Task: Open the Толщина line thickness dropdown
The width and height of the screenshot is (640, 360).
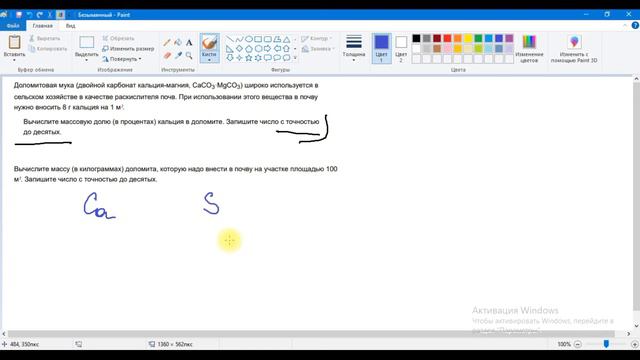Action: (x=353, y=49)
